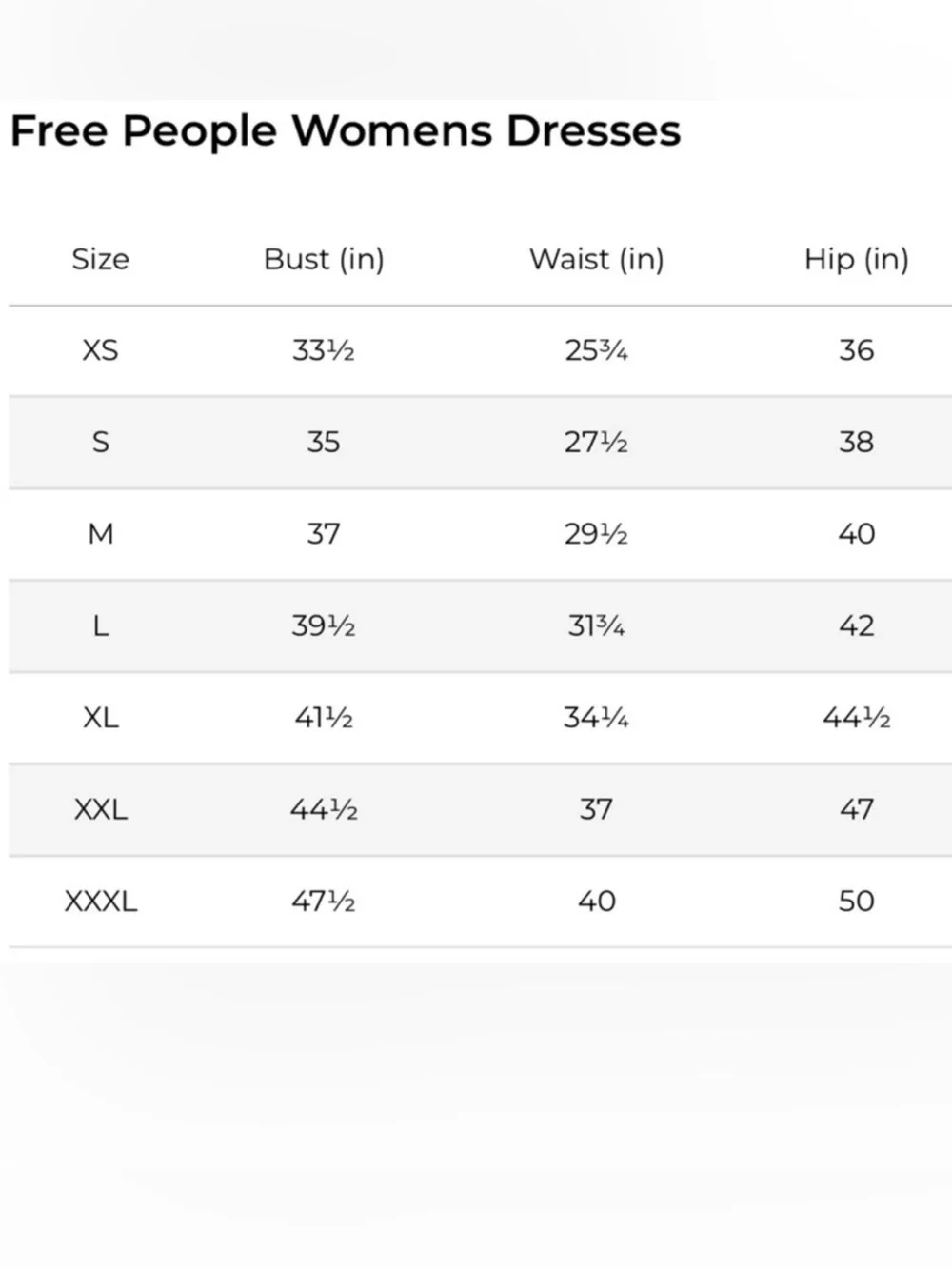
Task: Click the Waist (in) column header
Action: [597, 259]
